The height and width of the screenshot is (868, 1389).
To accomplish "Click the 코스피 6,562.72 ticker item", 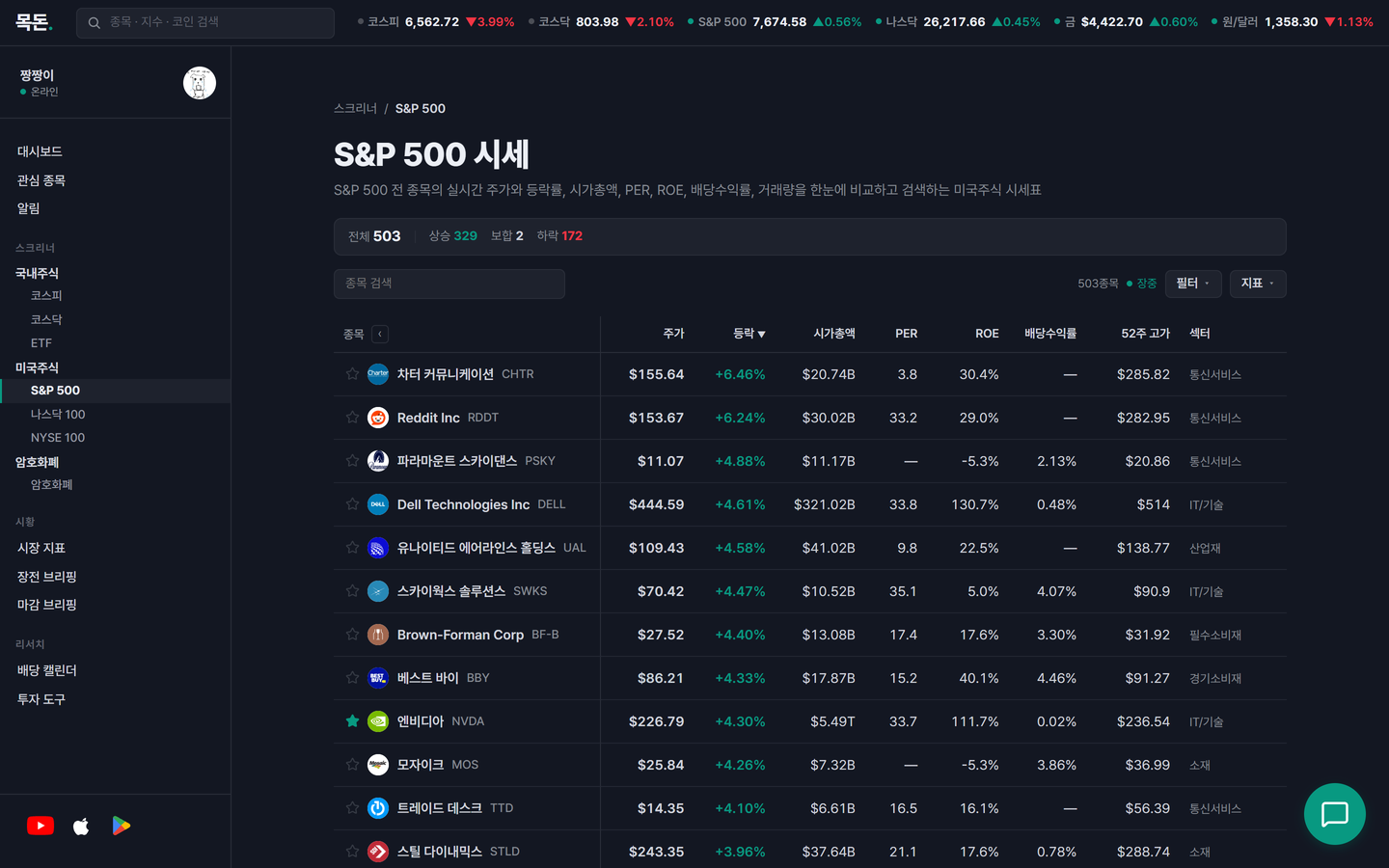I will (436, 22).
